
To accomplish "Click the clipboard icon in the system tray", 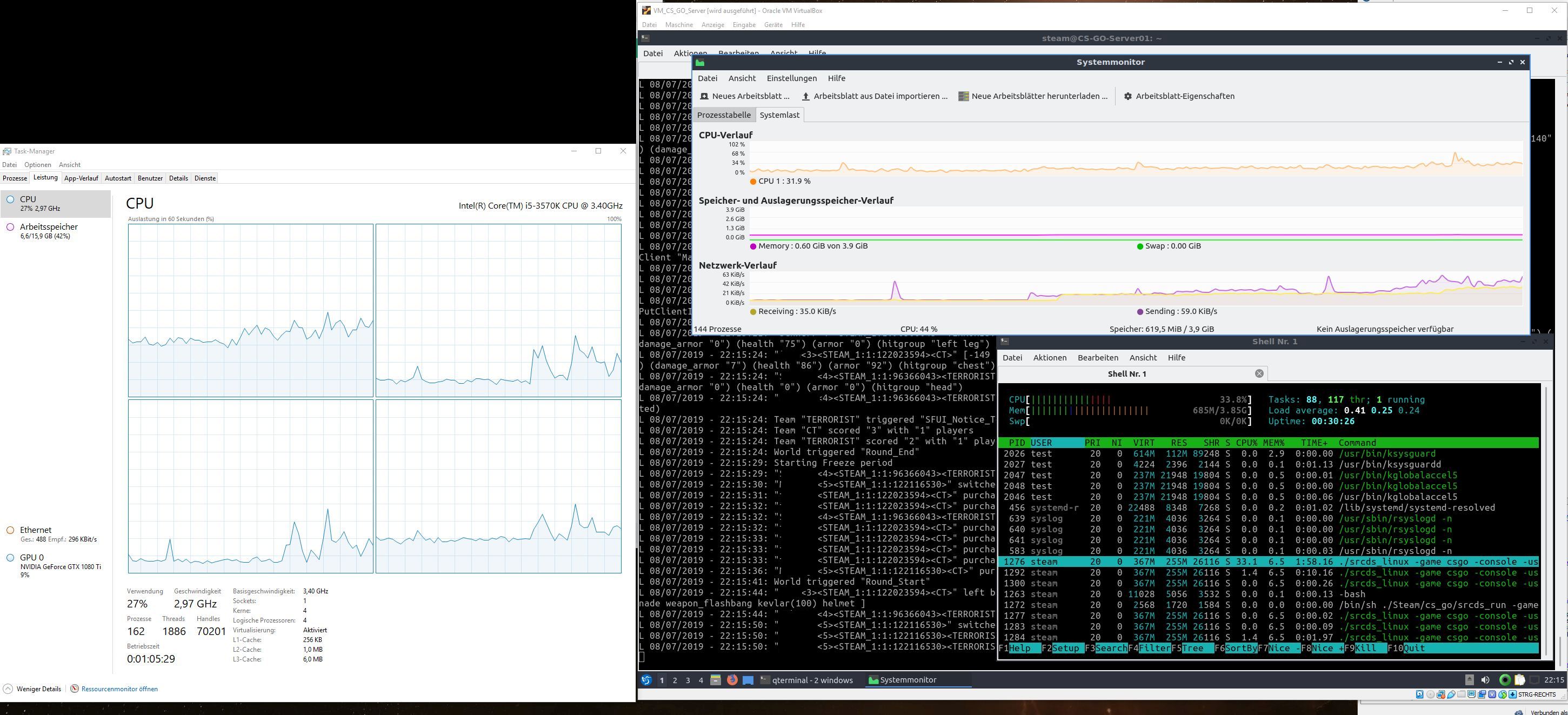I will [x=1520, y=680].
